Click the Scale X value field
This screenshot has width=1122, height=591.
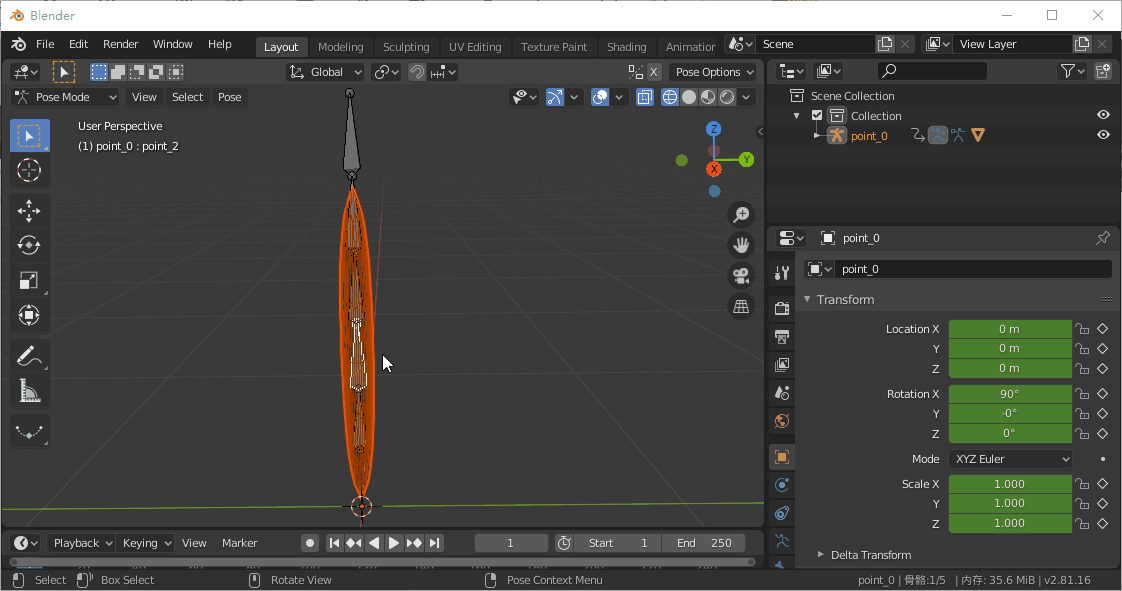click(x=1010, y=484)
